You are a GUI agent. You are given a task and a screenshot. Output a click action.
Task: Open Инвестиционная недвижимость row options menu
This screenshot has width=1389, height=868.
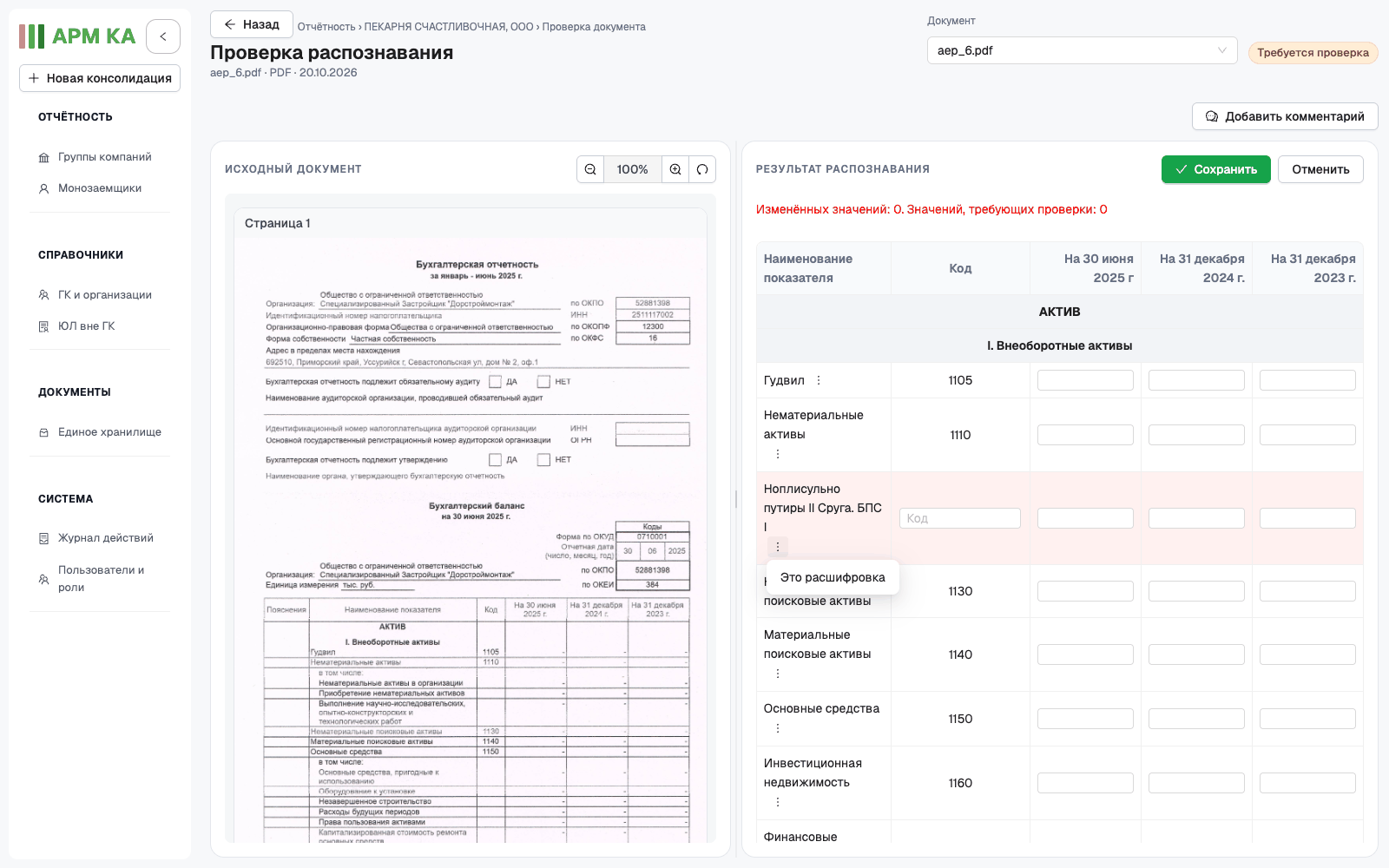(778, 802)
